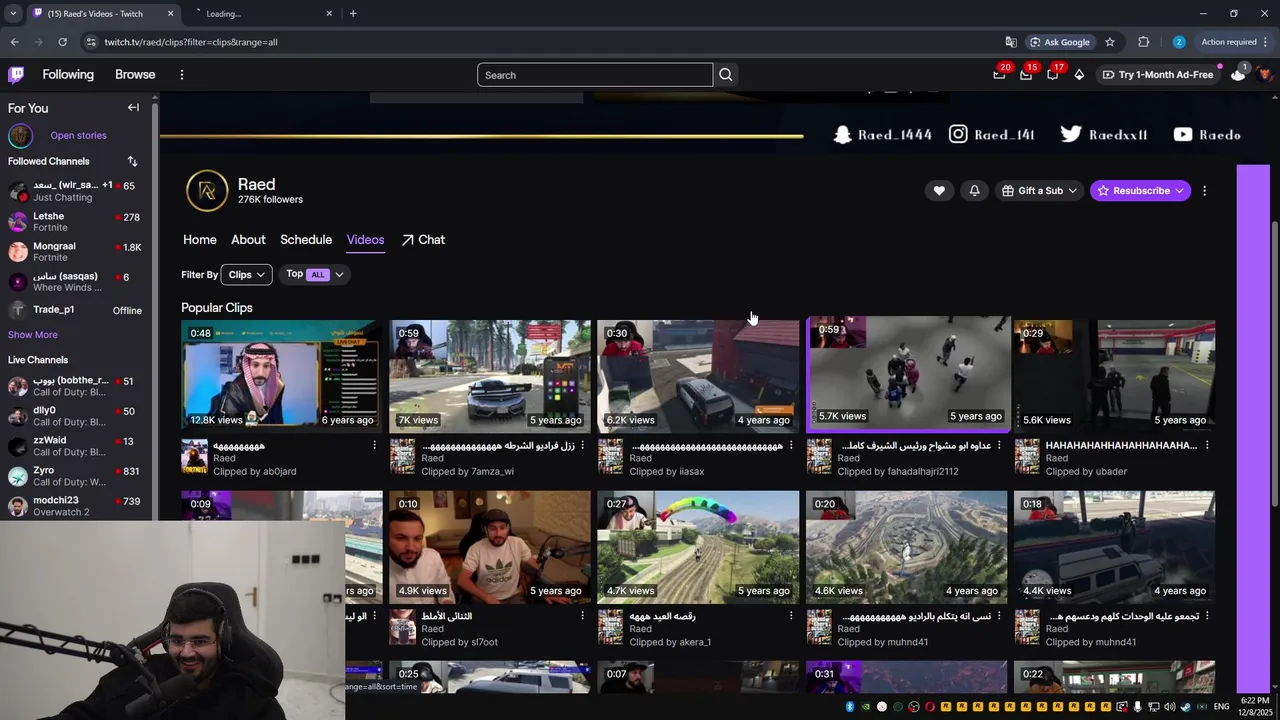This screenshot has height=720, width=1280.
Task: Click ENG language indicator in taskbar
Action: [x=1221, y=707]
